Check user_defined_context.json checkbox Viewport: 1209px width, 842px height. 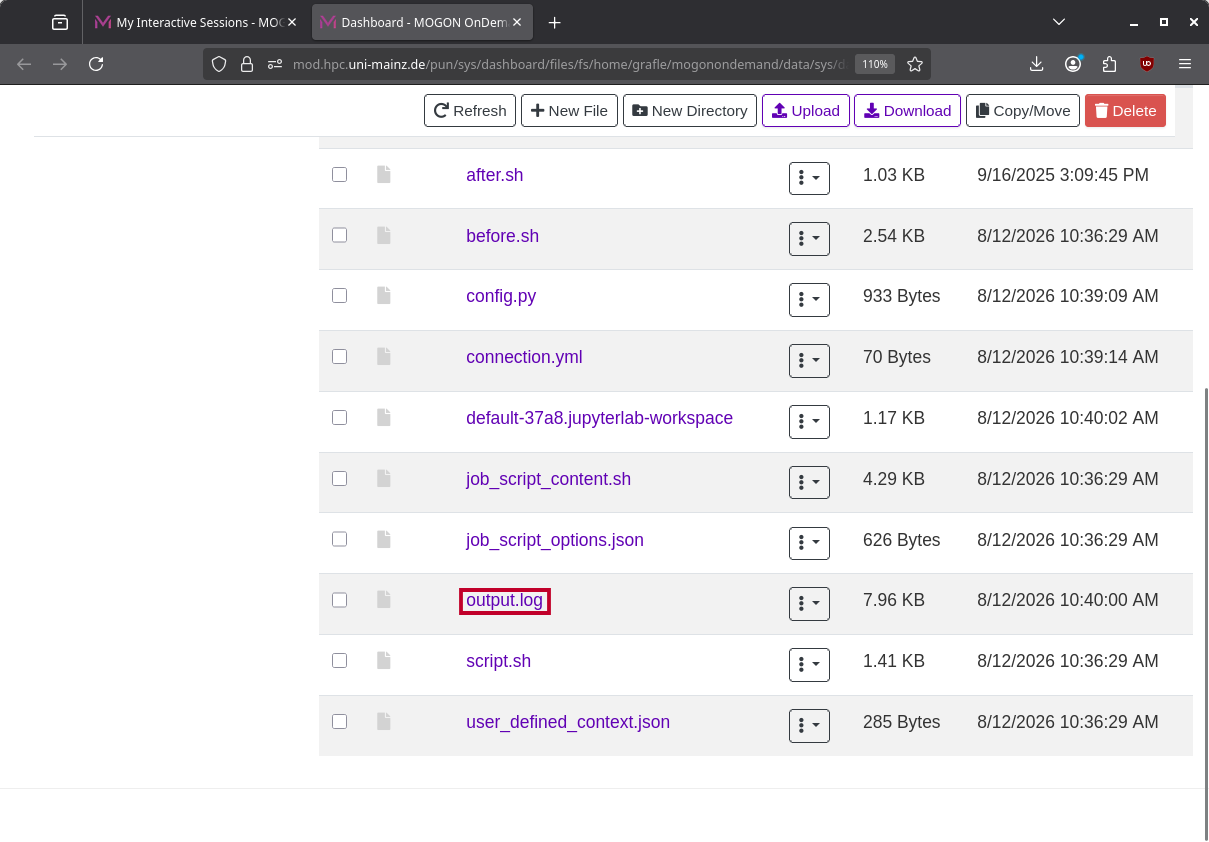pyautogui.click(x=339, y=721)
